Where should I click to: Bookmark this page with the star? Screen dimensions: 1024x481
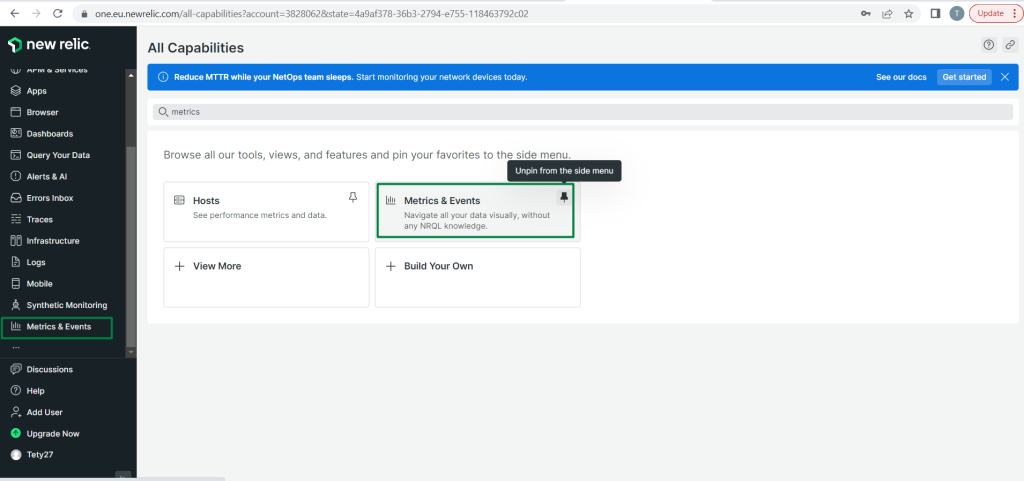(x=908, y=13)
